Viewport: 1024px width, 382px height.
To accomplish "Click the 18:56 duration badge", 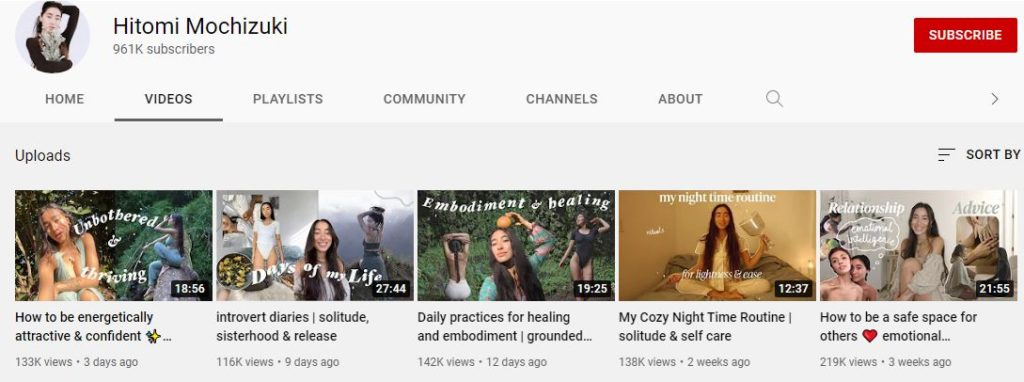I will coord(189,289).
